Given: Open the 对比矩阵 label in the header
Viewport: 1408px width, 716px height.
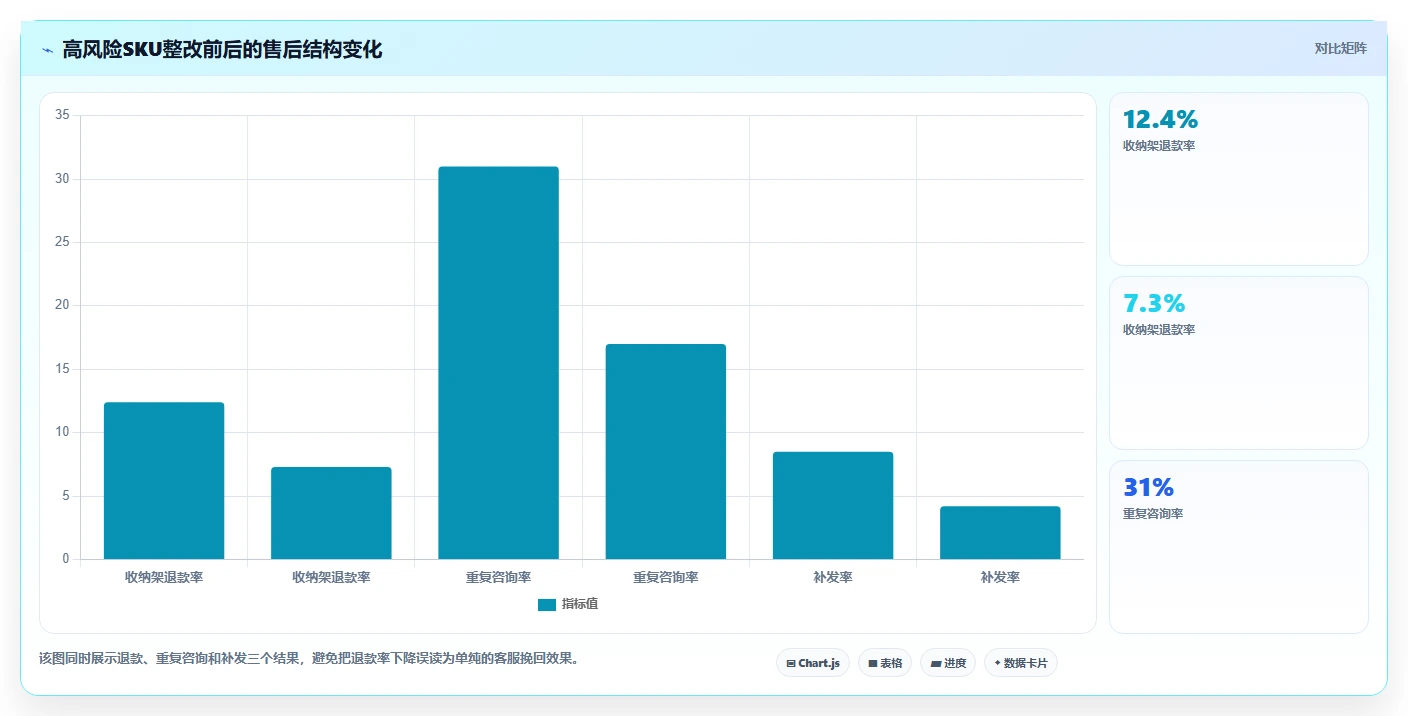Looking at the screenshot, I should [x=1340, y=48].
